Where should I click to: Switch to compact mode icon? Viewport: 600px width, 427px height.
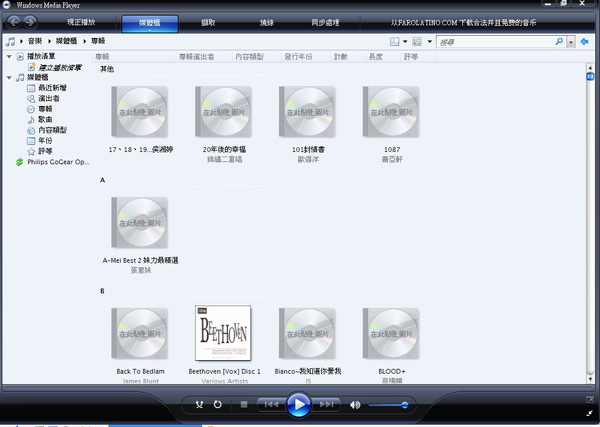point(589,413)
